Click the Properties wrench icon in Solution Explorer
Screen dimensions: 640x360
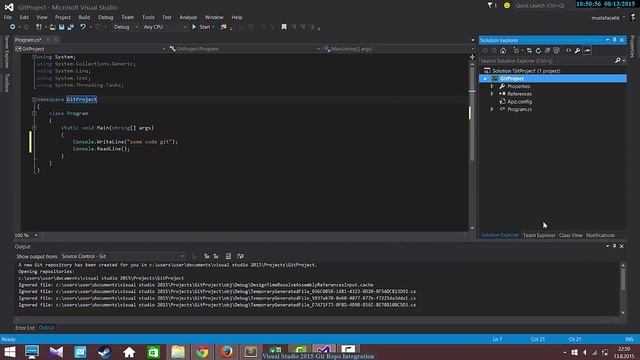[577, 51]
